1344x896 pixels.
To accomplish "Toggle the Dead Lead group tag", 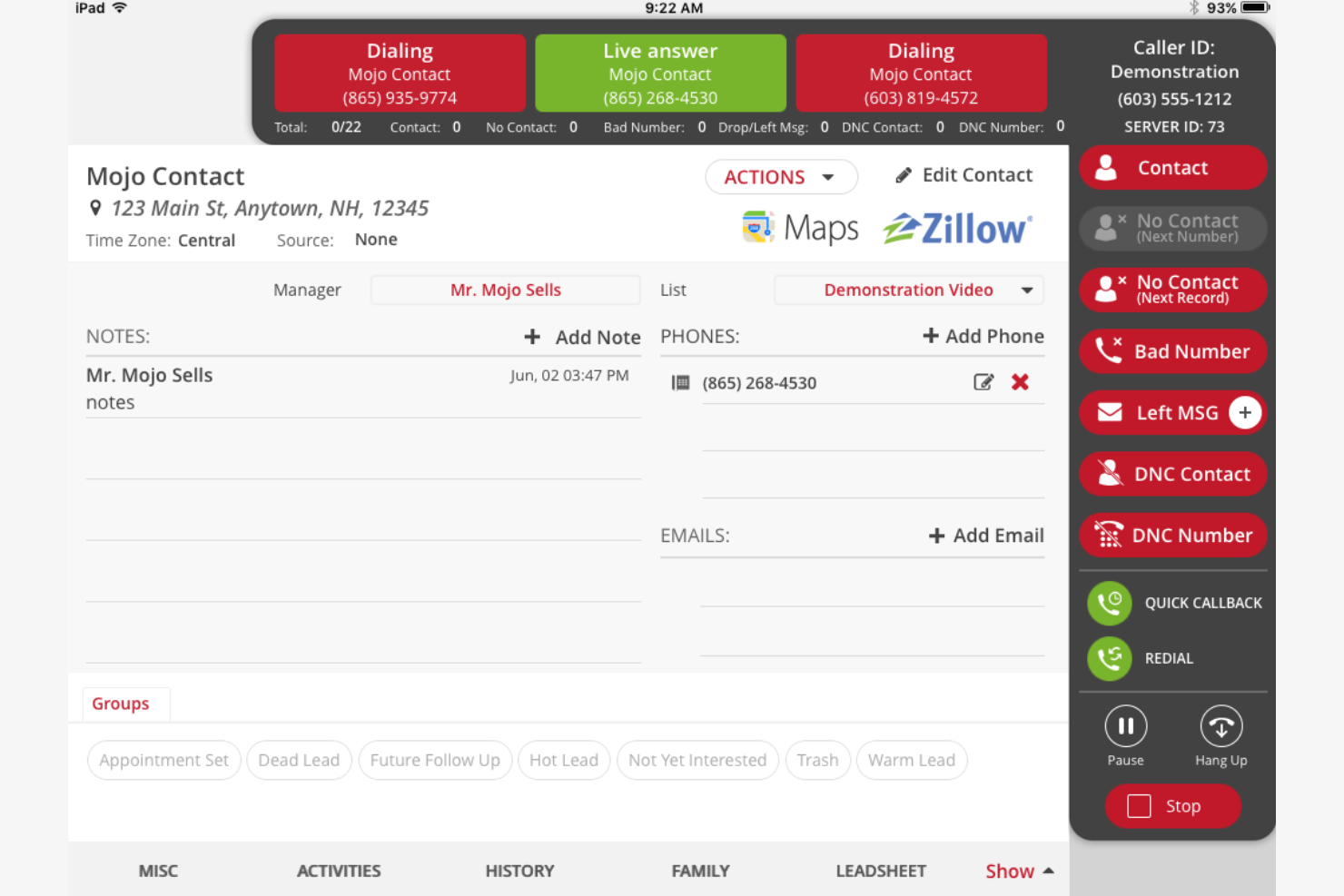I will 299,760.
